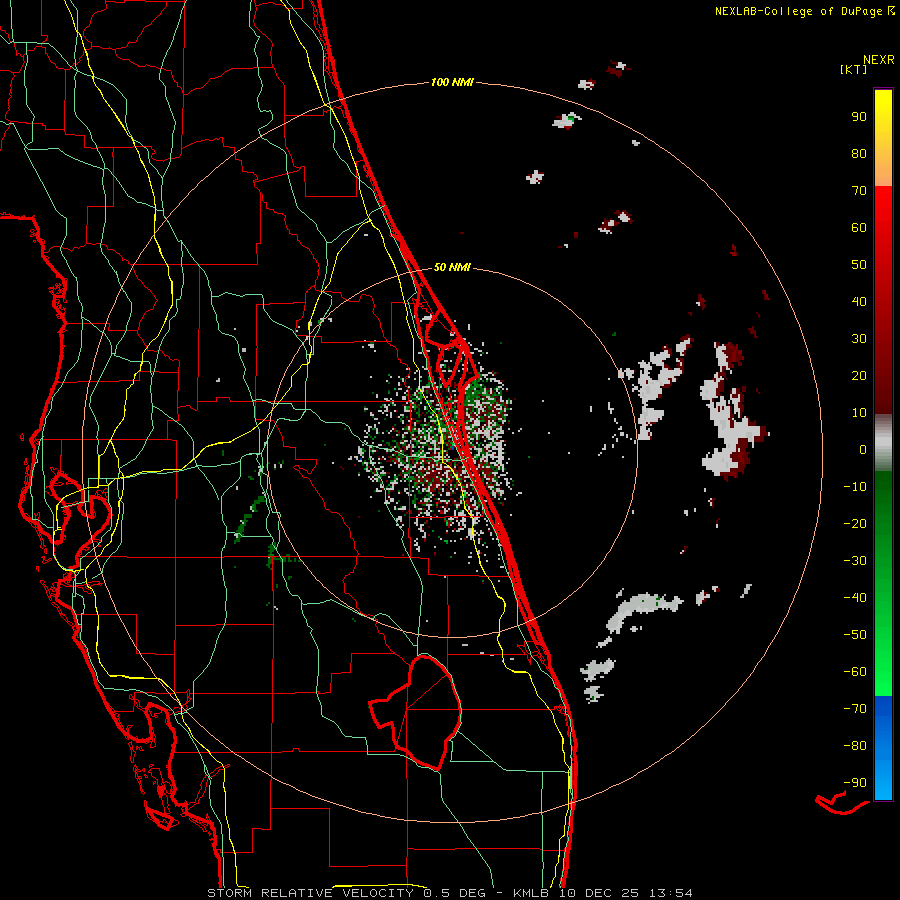Screen dimensions: 900x900
Task: Click the -90 knot value on the scale
Action: (x=855, y=782)
